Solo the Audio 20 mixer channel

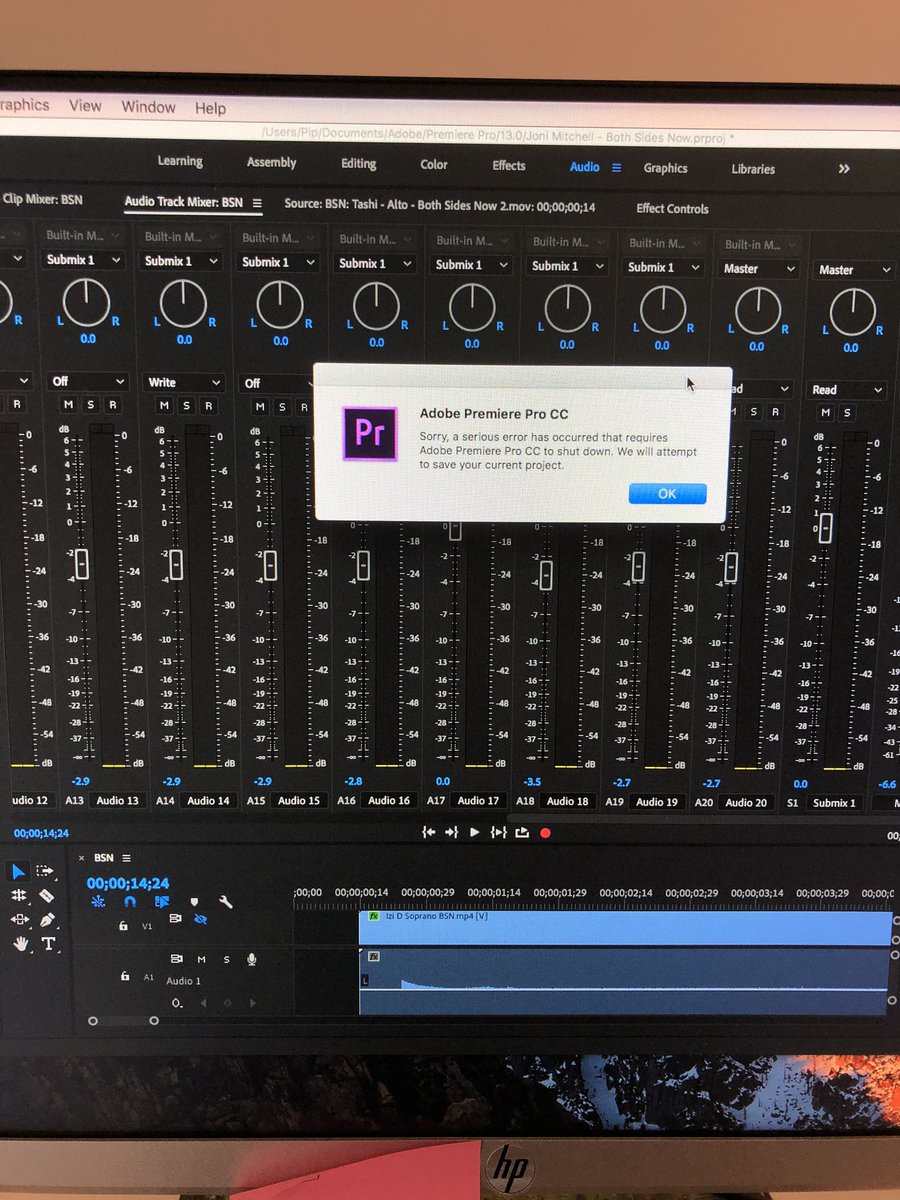[754, 412]
